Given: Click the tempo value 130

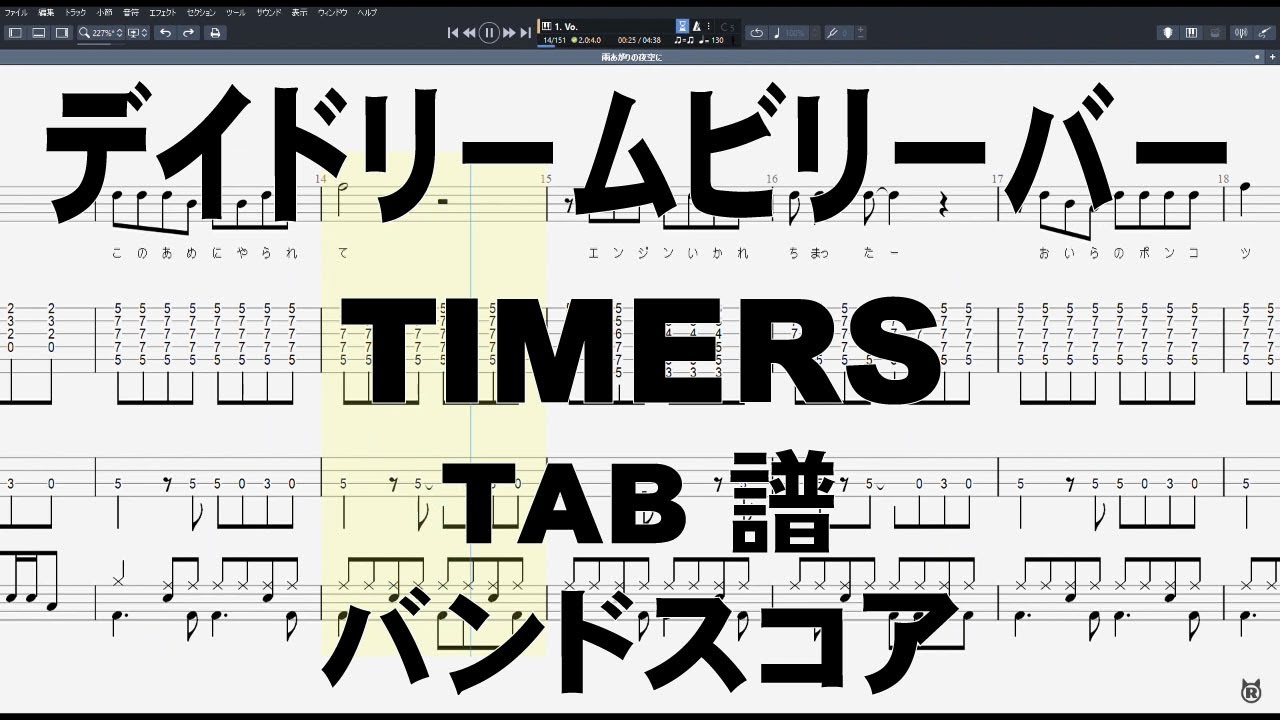Looking at the screenshot, I should click(716, 40).
